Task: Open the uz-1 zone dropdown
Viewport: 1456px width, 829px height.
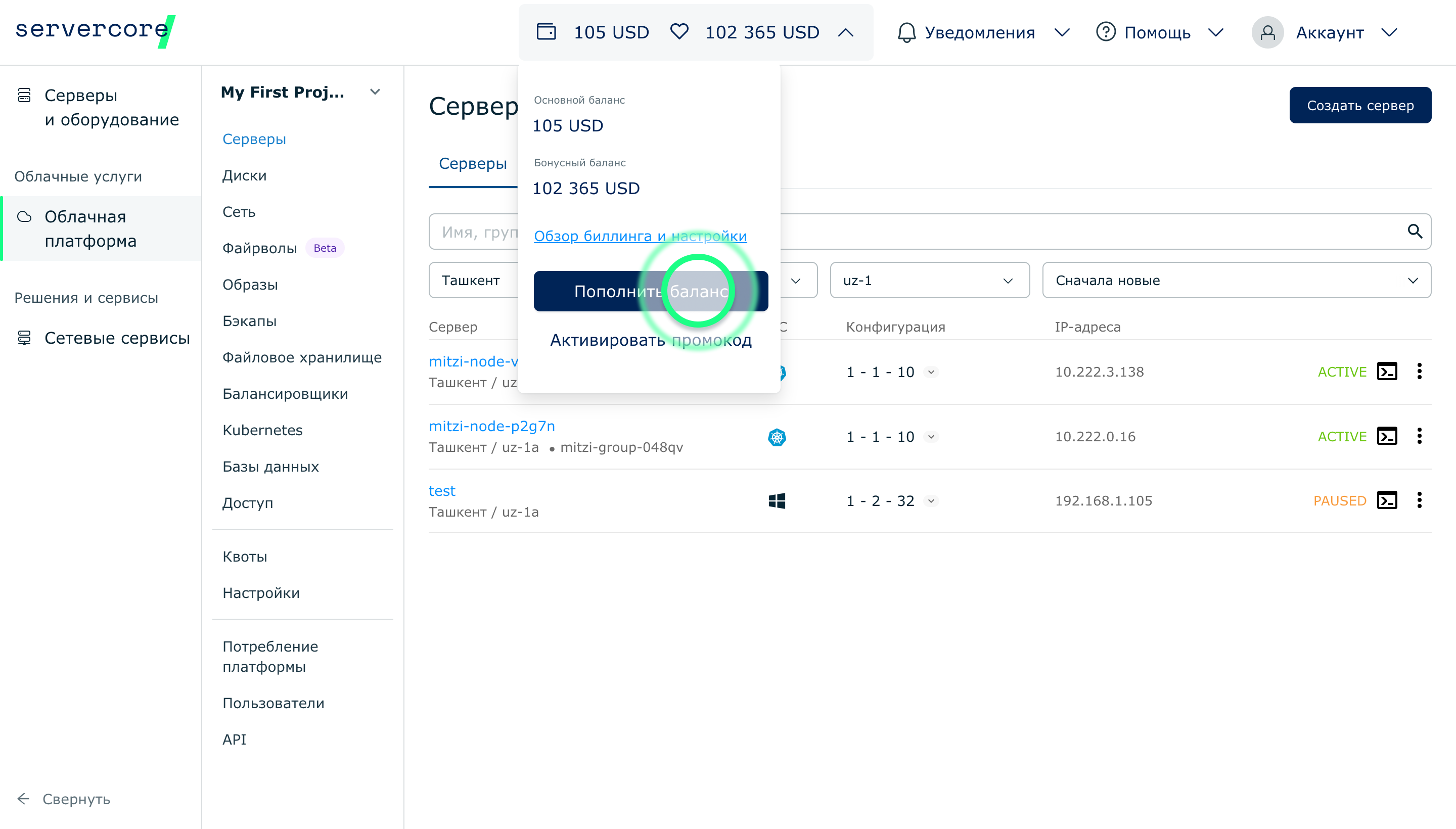Action: tap(929, 280)
